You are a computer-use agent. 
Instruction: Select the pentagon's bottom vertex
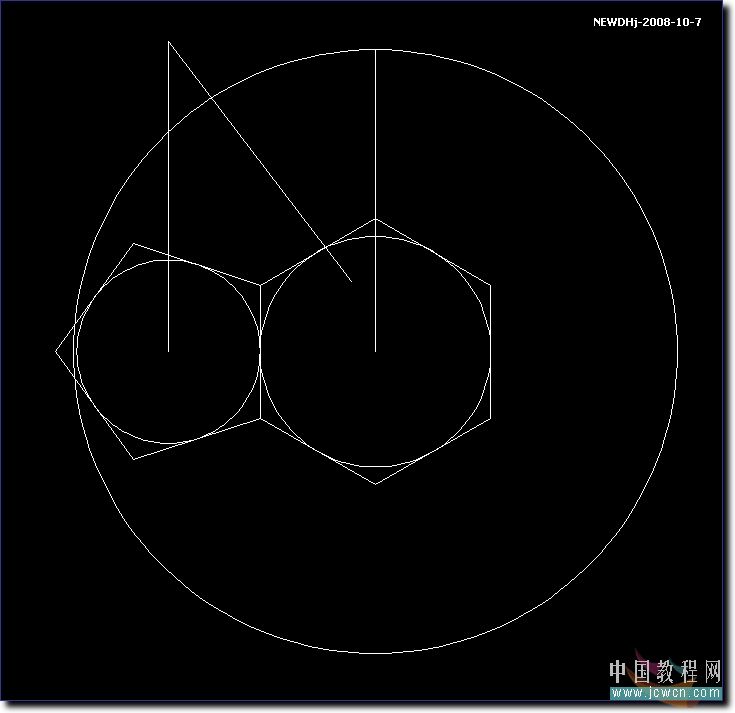134,459
